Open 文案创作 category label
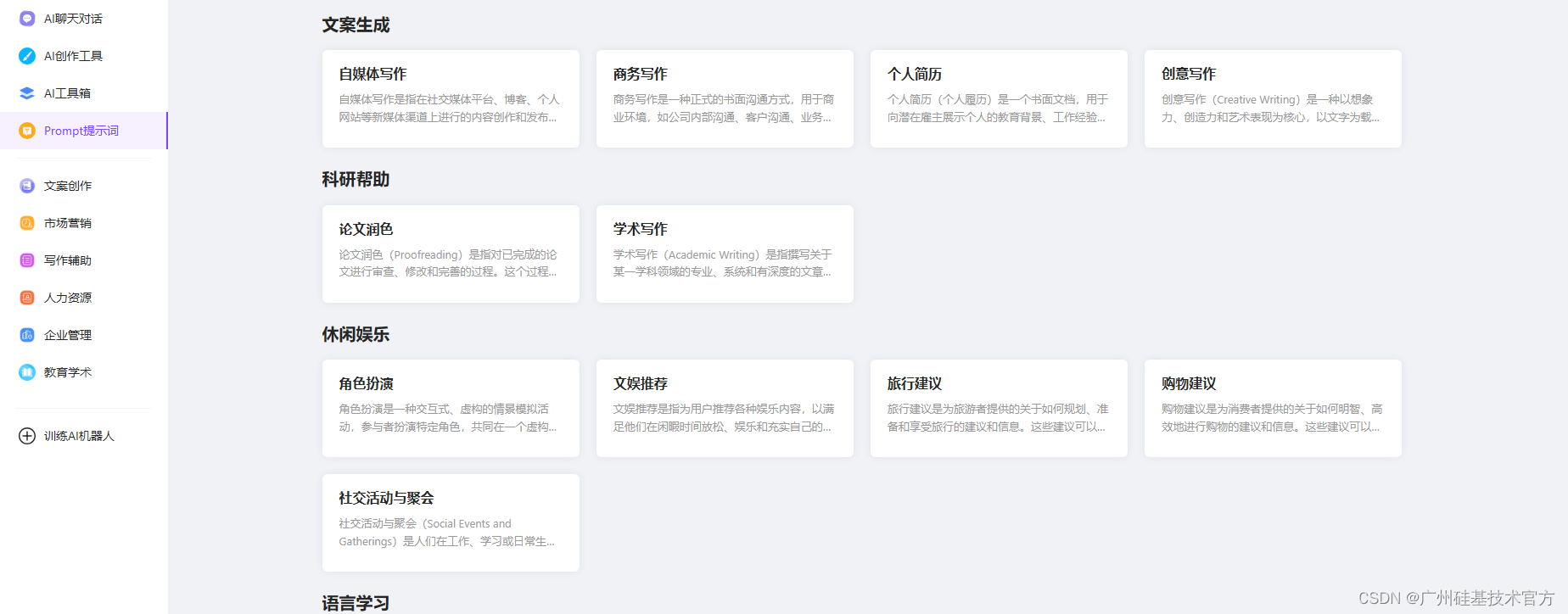1568x614 pixels. click(68, 186)
